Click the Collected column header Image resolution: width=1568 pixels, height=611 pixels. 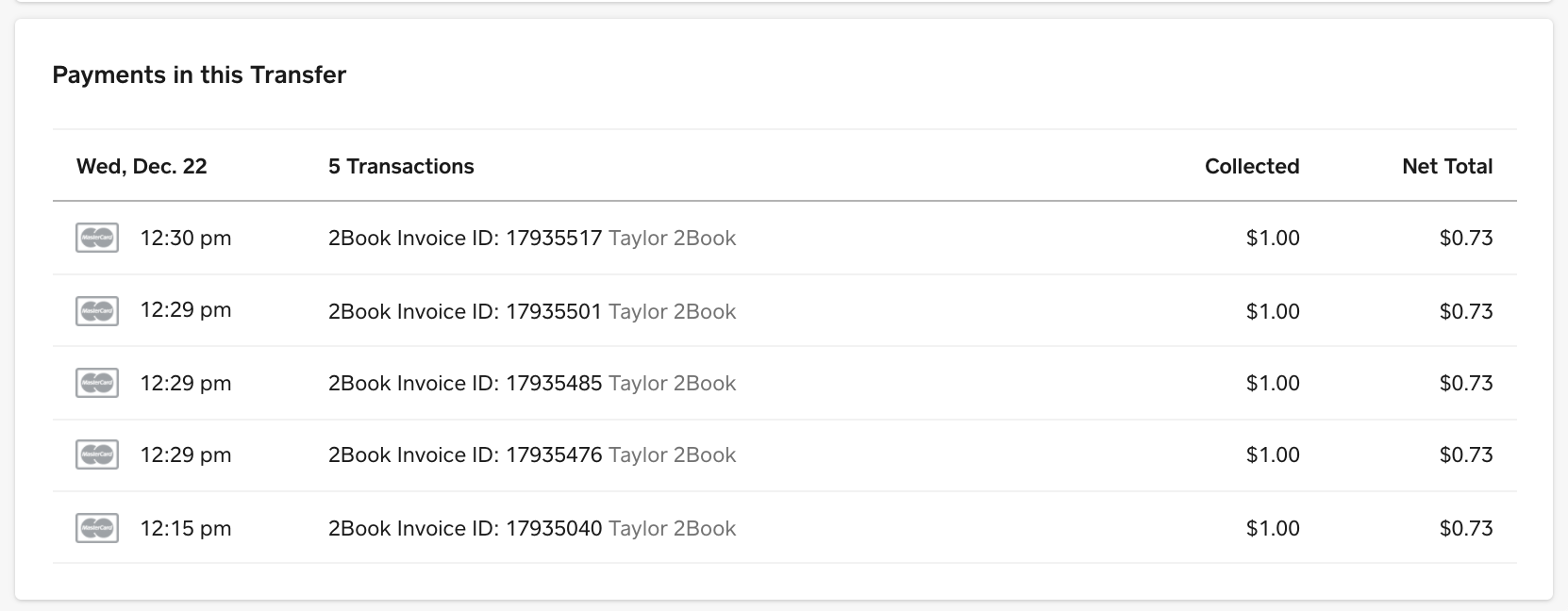[x=1252, y=166]
